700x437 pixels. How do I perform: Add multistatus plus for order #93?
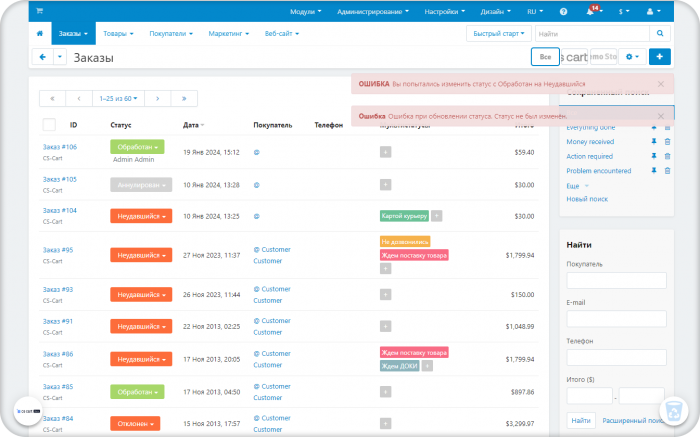(386, 295)
